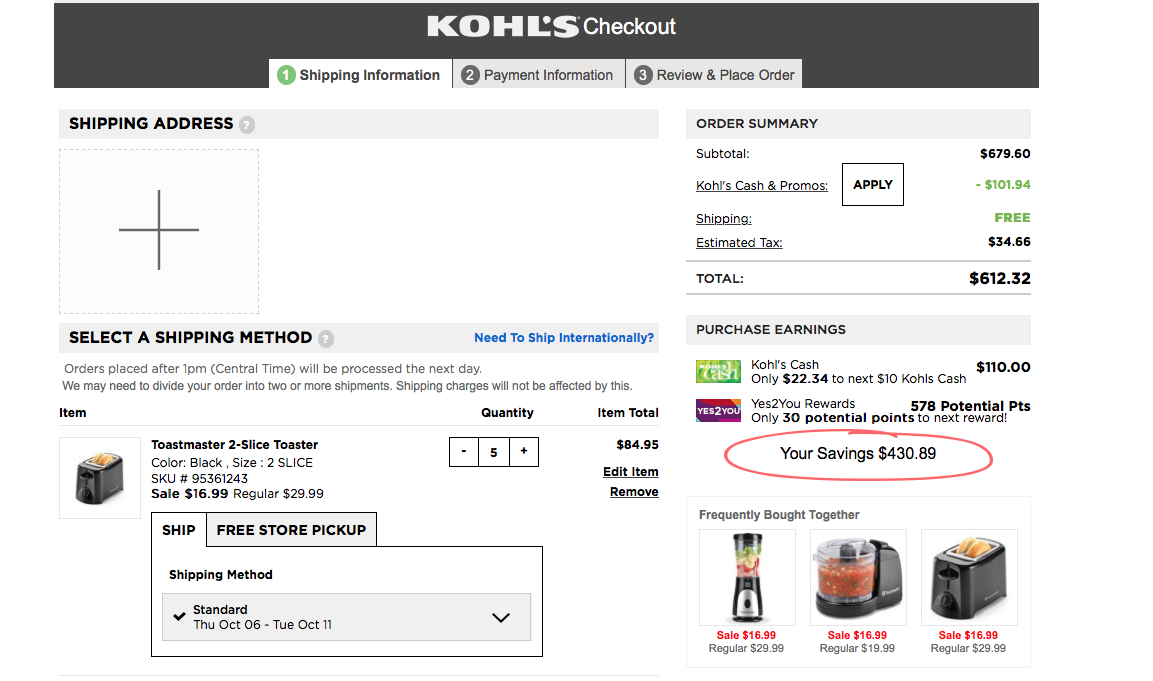Click the quantity field showing 5

(494, 452)
